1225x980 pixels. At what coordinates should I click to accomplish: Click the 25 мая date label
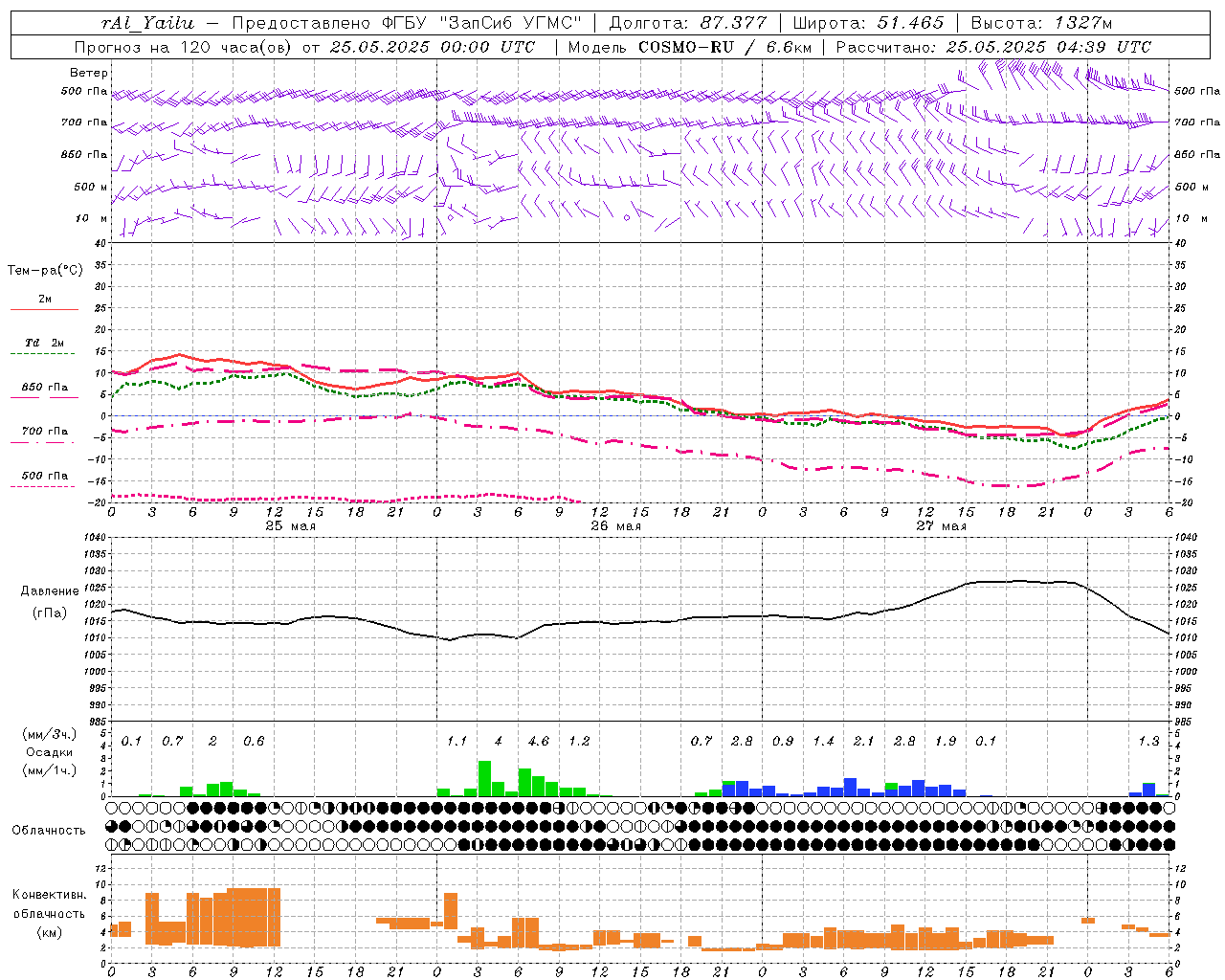pos(290,526)
